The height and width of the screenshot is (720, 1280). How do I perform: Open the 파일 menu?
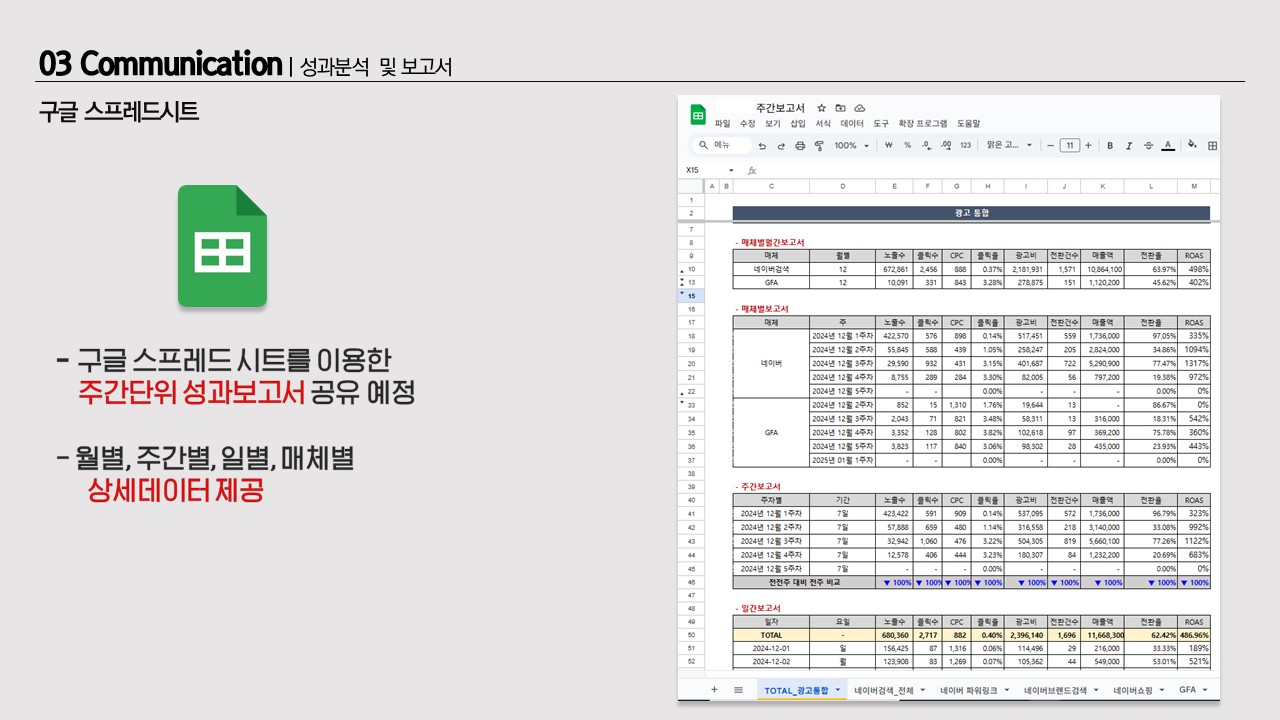[x=723, y=124]
